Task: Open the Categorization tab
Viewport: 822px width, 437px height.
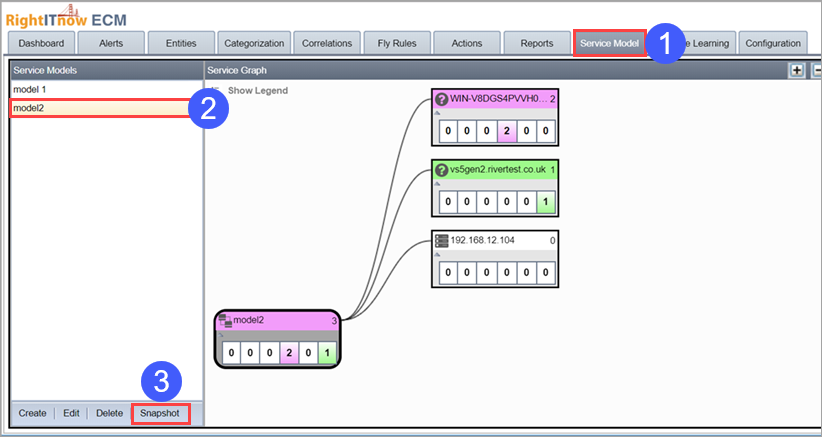Action: (x=254, y=43)
